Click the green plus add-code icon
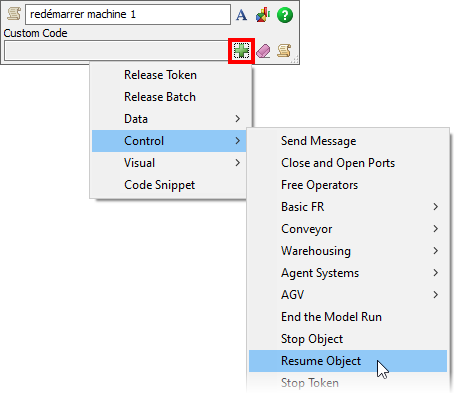454x393 pixels. (241, 51)
